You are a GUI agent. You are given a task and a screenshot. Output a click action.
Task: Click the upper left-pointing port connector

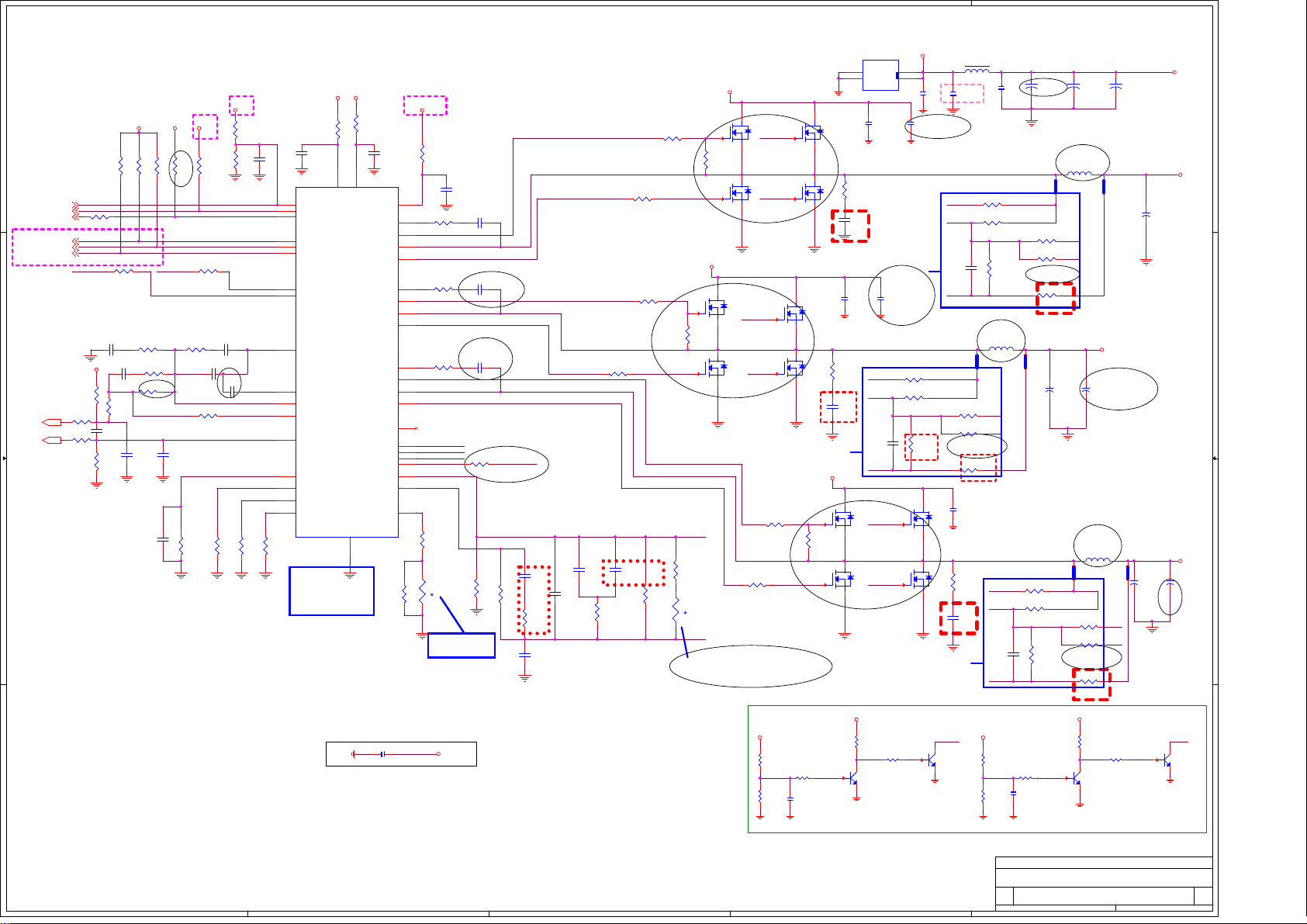click(52, 422)
